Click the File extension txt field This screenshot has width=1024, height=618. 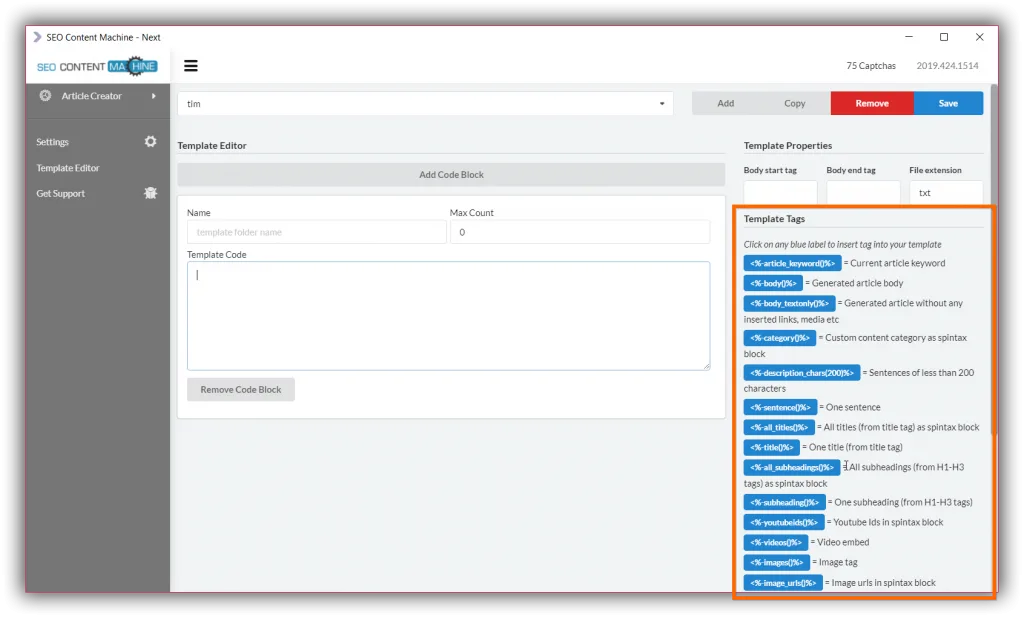click(x=946, y=193)
